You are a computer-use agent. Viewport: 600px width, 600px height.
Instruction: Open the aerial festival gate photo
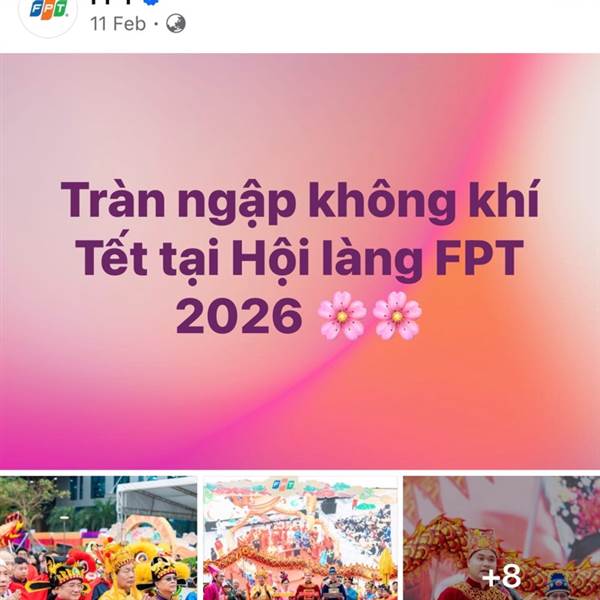[x=300, y=538]
